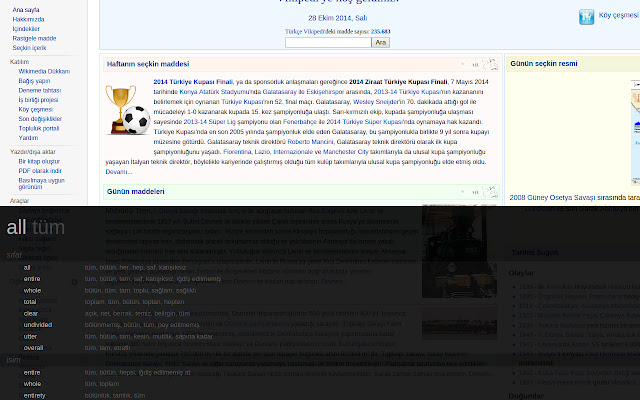640x400 pixels.
Task: Open Köy çeşmesi in the left sidebar
Action: coord(36,109)
